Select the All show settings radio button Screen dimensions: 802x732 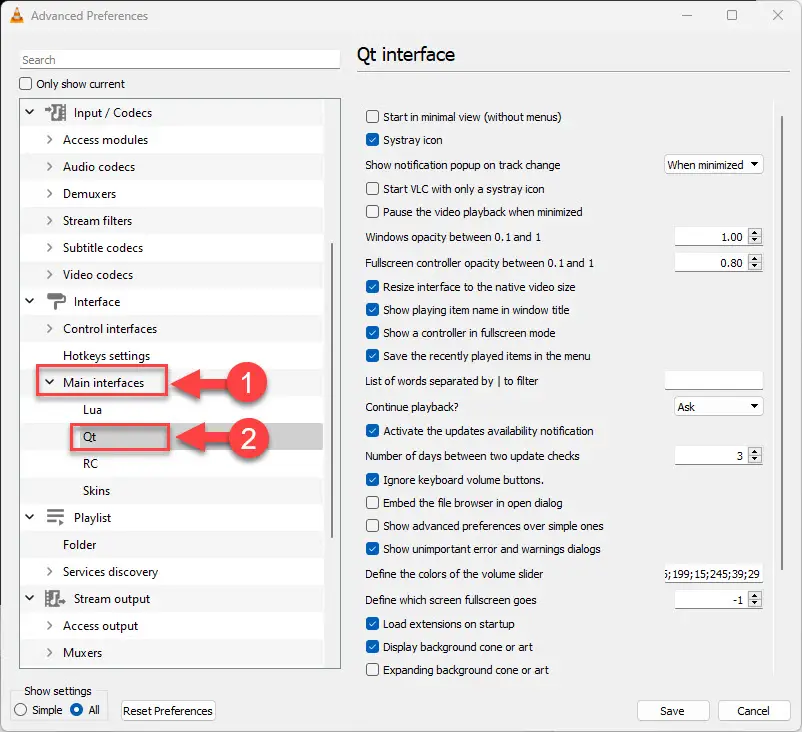pyautogui.click(x=76, y=710)
